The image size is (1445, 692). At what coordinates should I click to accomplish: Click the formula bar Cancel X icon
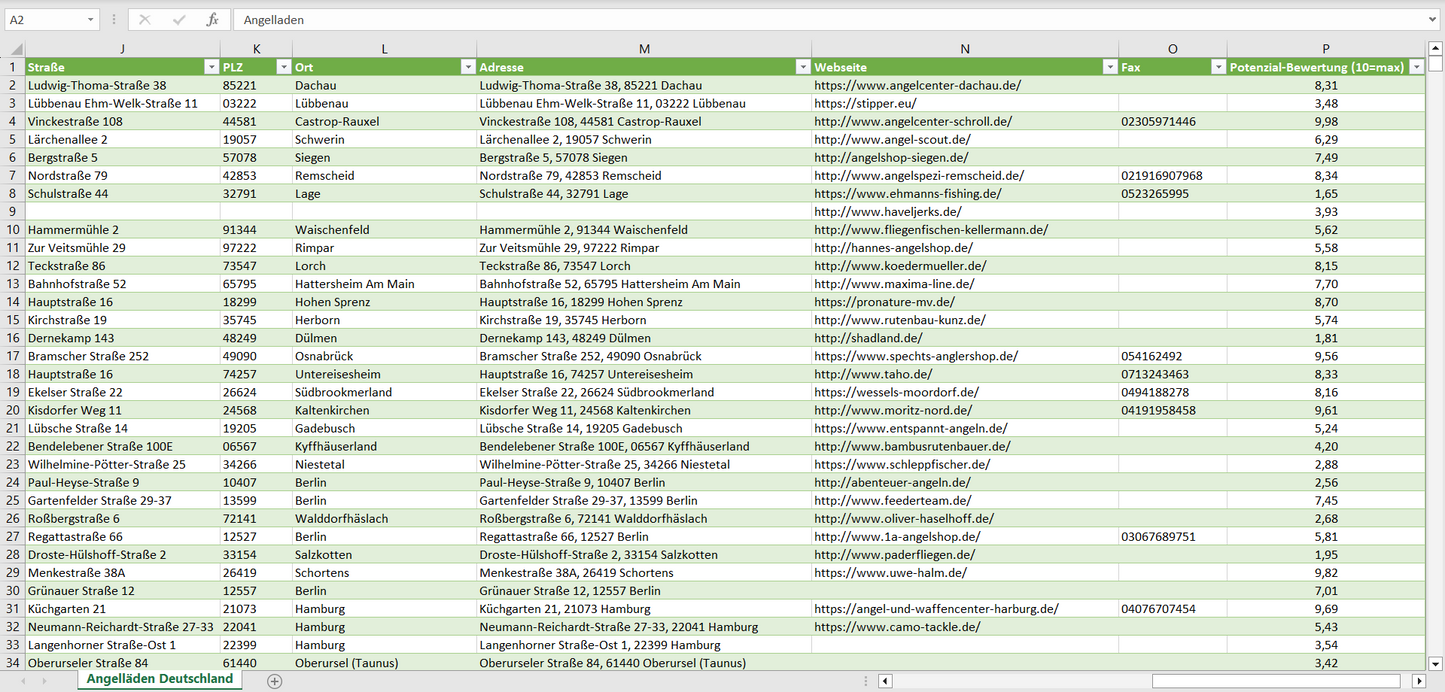[145, 20]
